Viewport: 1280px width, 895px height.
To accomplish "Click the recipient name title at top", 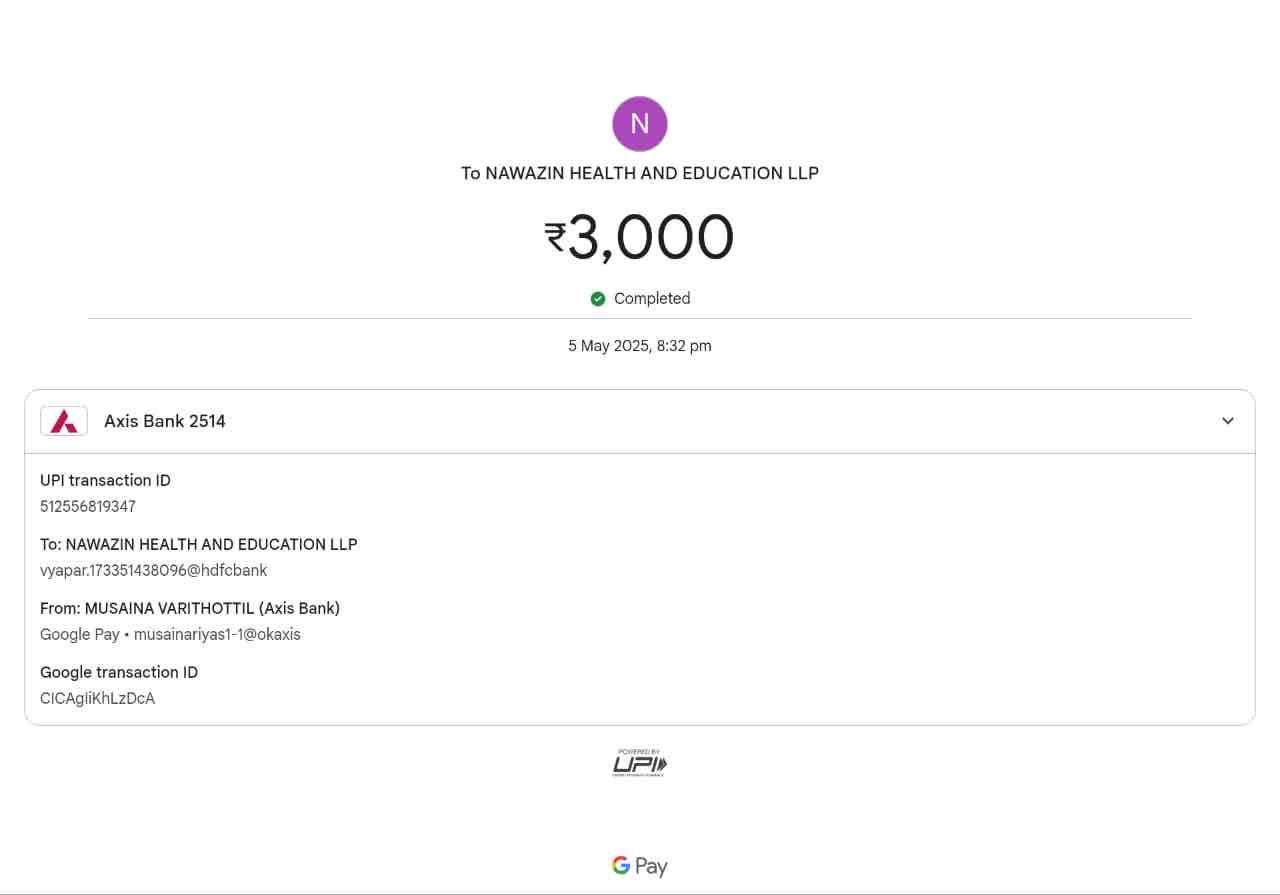I will pyautogui.click(x=640, y=173).
